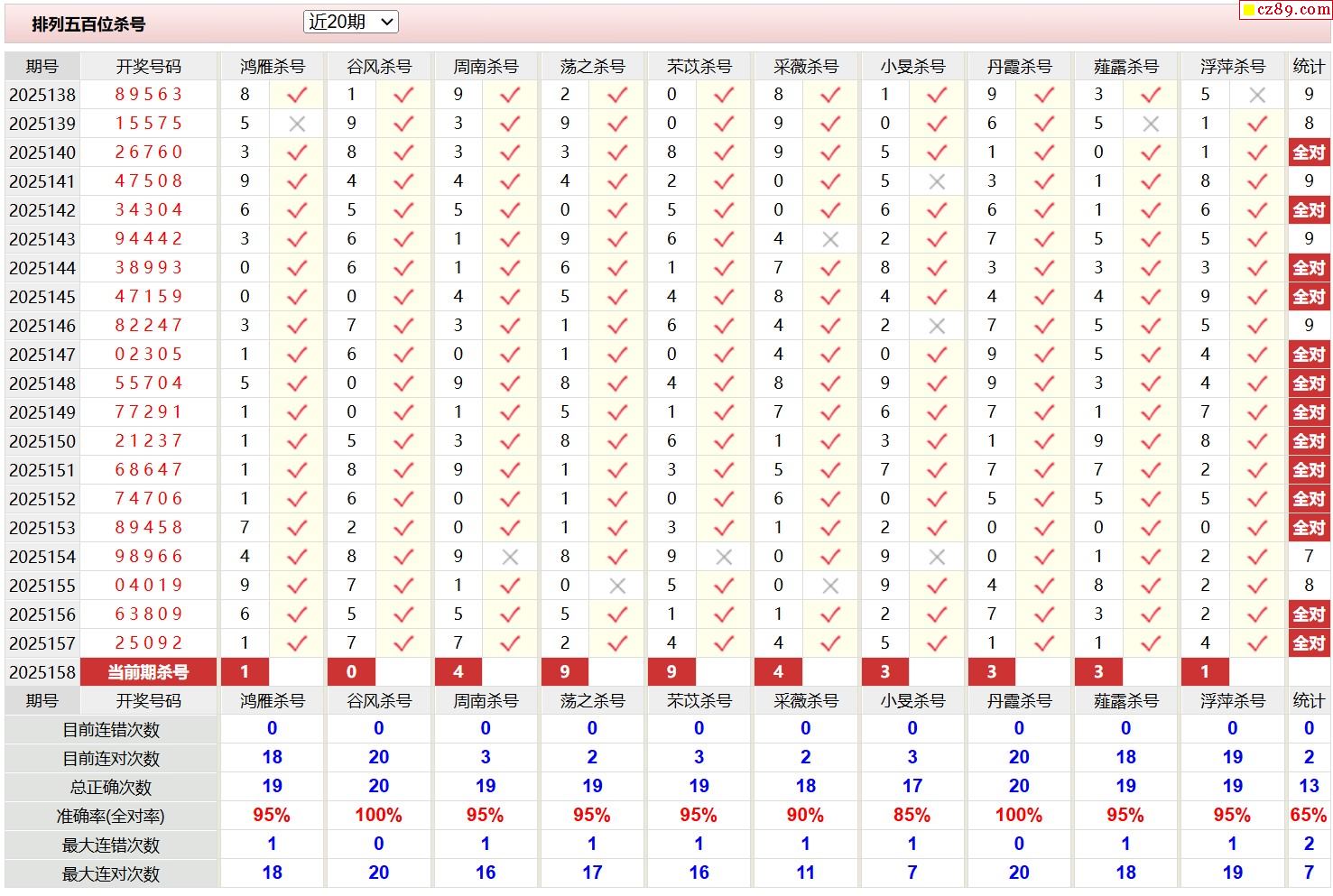Click the check mark for 鸿雁杀号 in row 2025138
1333x896 pixels.
pyautogui.click(x=297, y=94)
